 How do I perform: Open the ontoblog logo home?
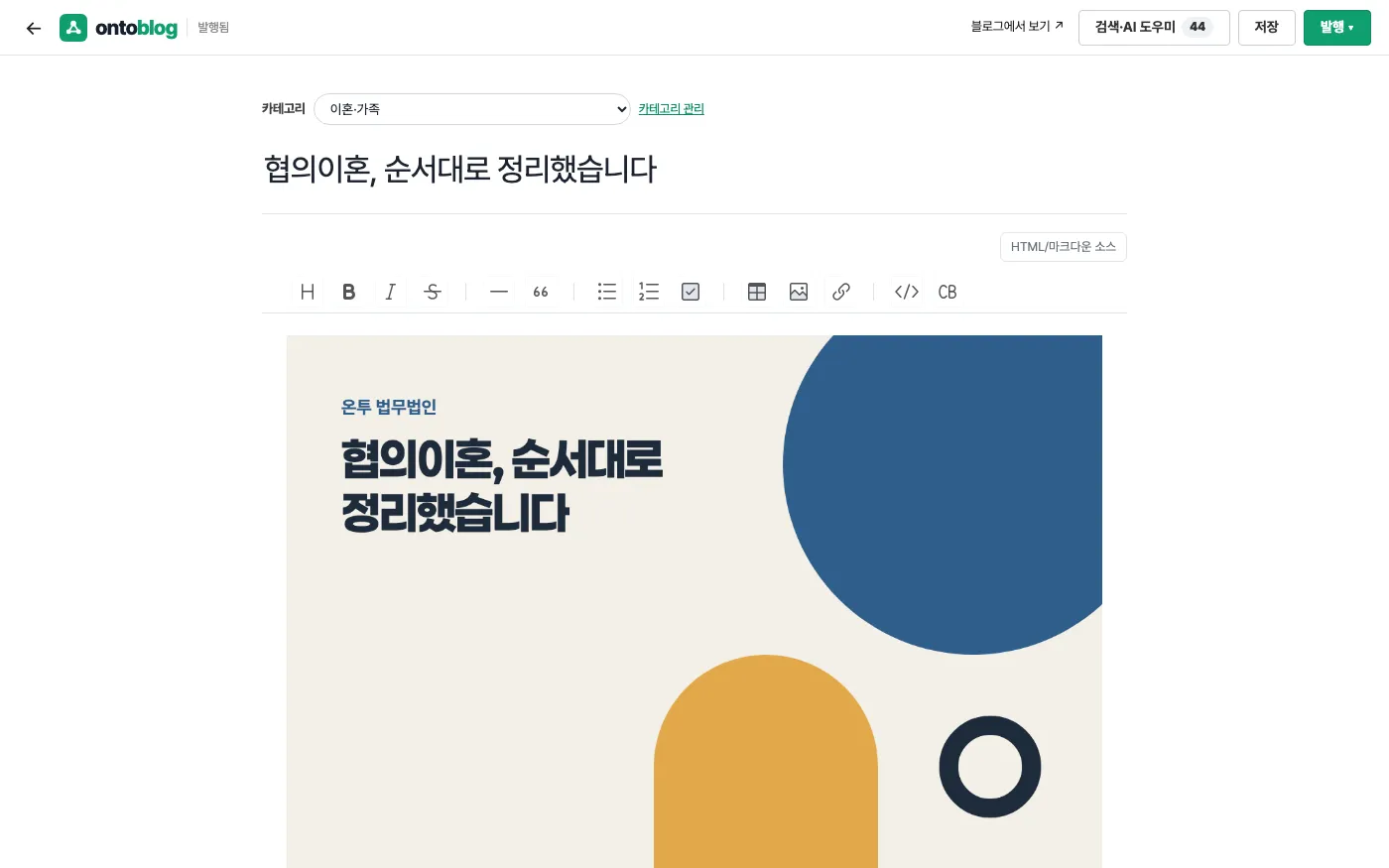[119, 28]
